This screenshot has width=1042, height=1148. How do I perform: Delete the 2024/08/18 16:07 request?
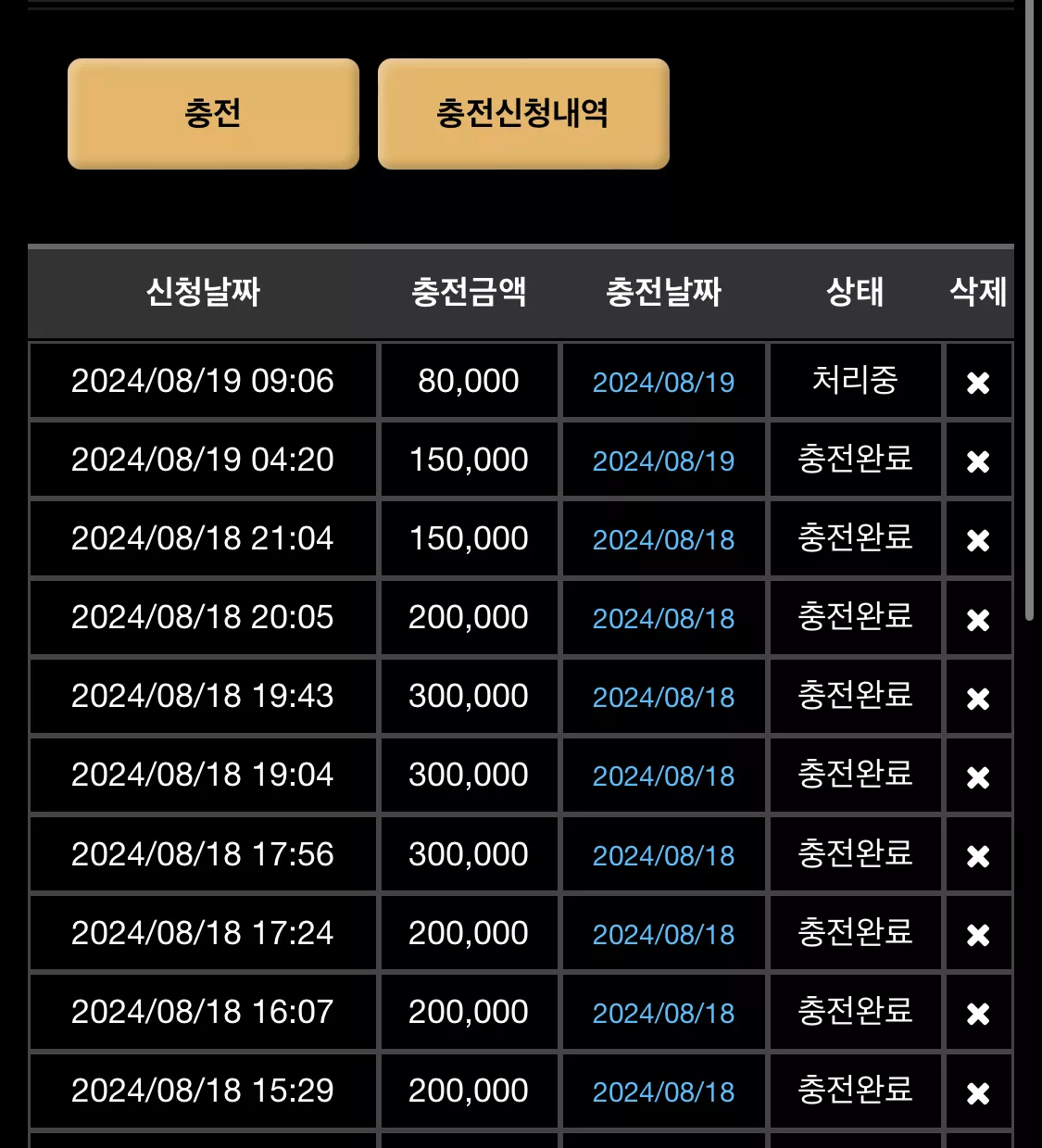978,1014
